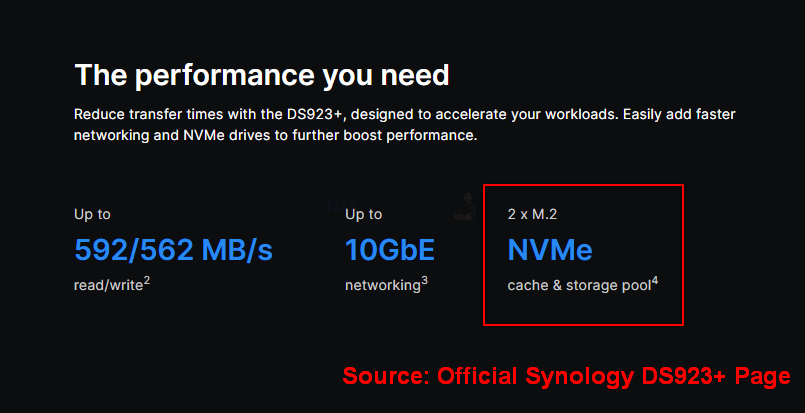Click "The performance you need" title
Viewport: 805px width, 413px height.
[x=262, y=75]
